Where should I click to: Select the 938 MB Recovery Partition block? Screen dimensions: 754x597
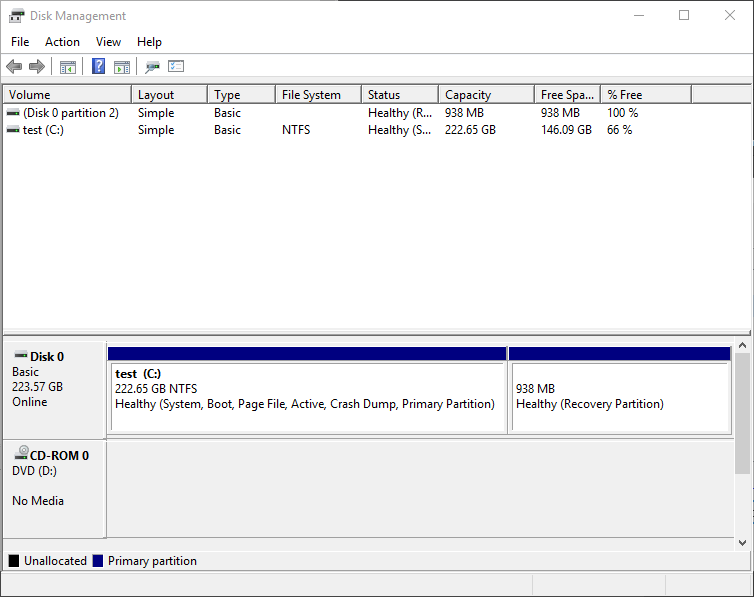point(619,396)
